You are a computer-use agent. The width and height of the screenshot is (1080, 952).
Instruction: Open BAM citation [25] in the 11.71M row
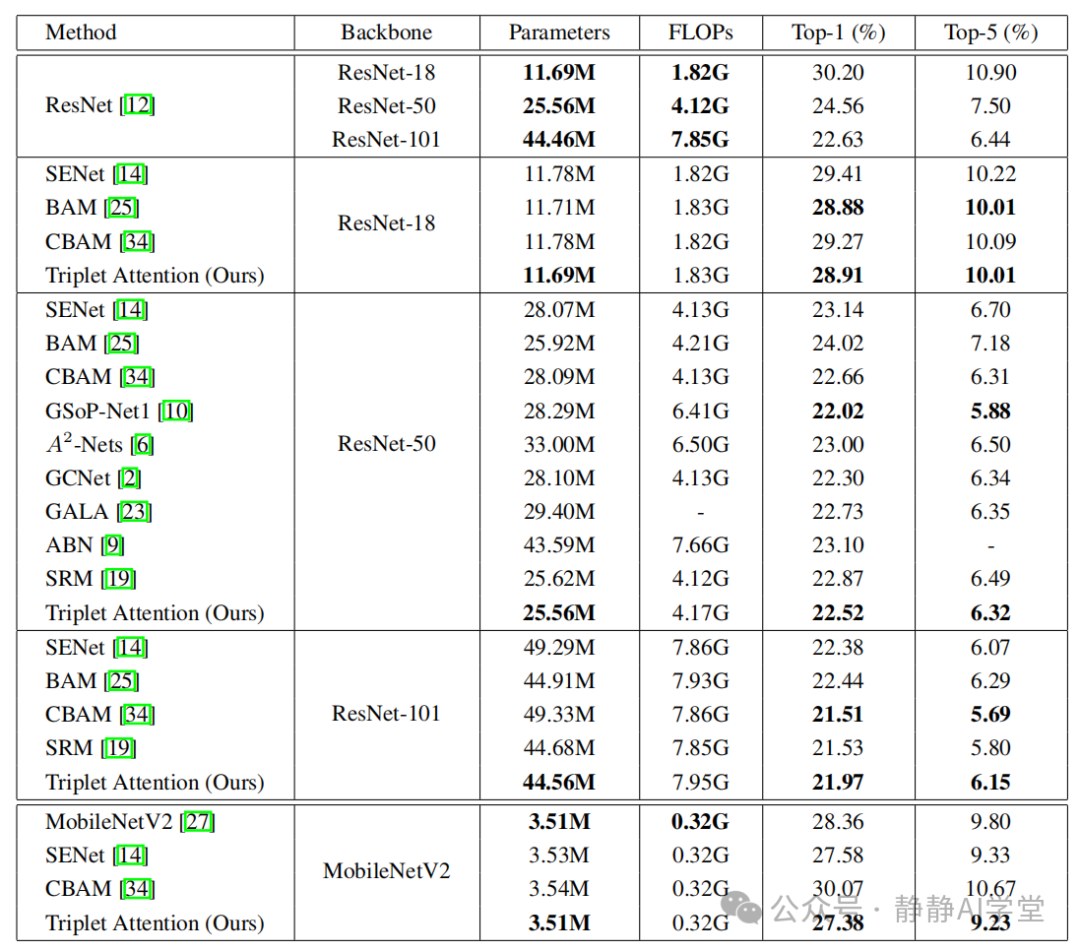(122, 207)
